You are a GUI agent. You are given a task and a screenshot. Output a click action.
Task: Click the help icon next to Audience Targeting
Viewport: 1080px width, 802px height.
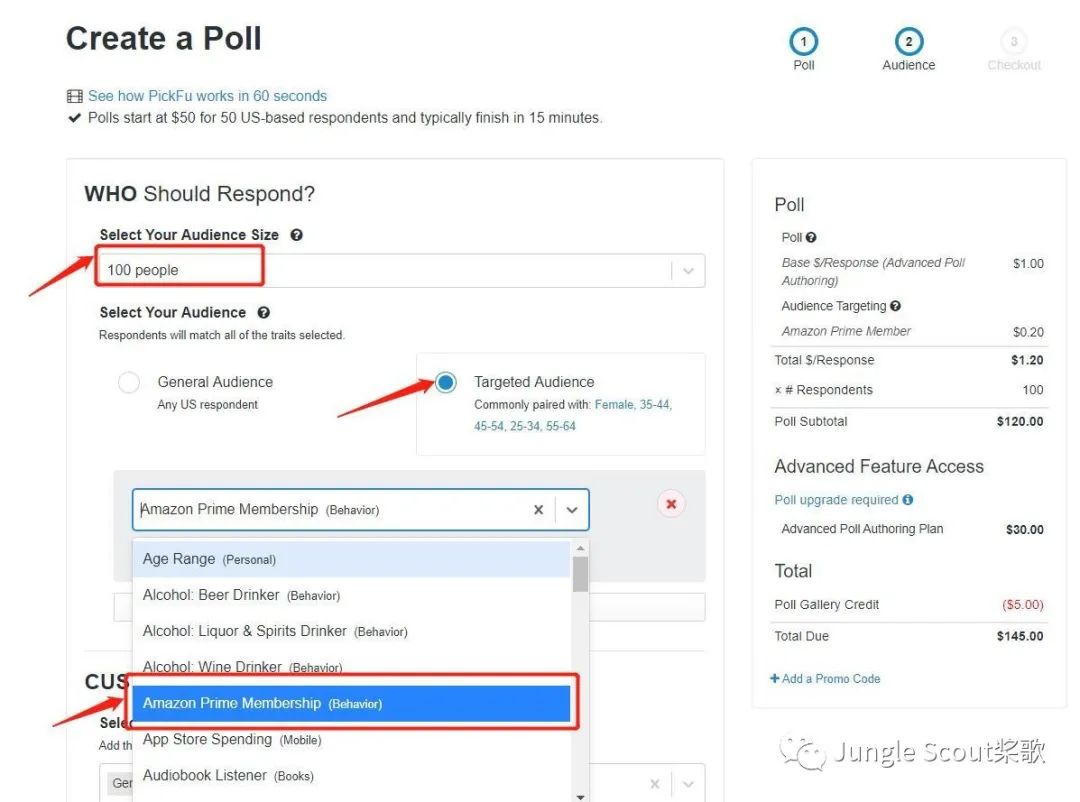tap(895, 306)
